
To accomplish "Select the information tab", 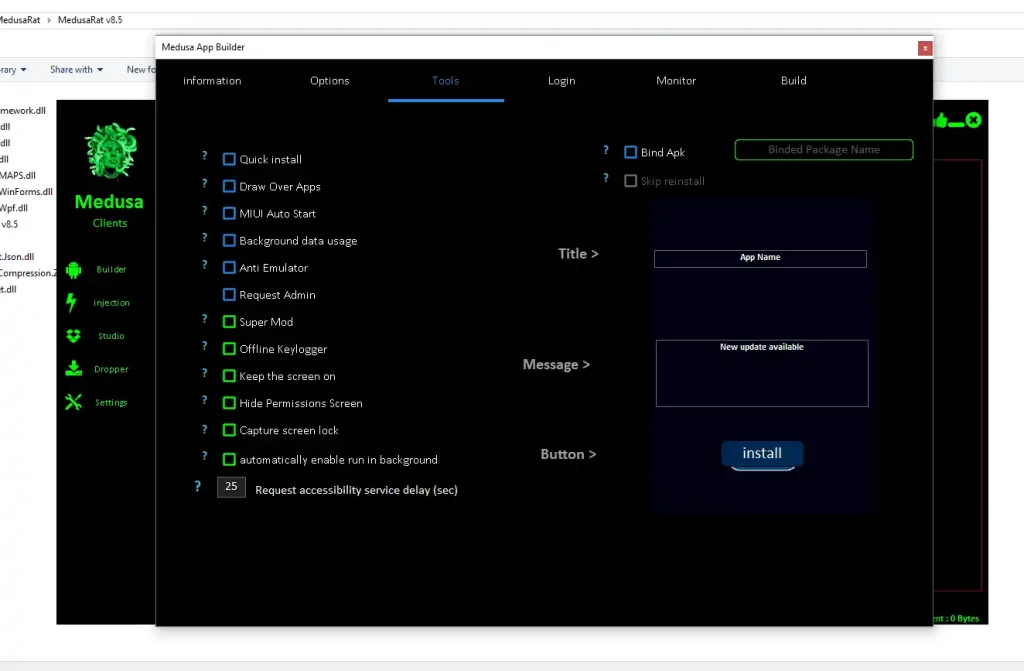I will pyautogui.click(x=212, y=81).
